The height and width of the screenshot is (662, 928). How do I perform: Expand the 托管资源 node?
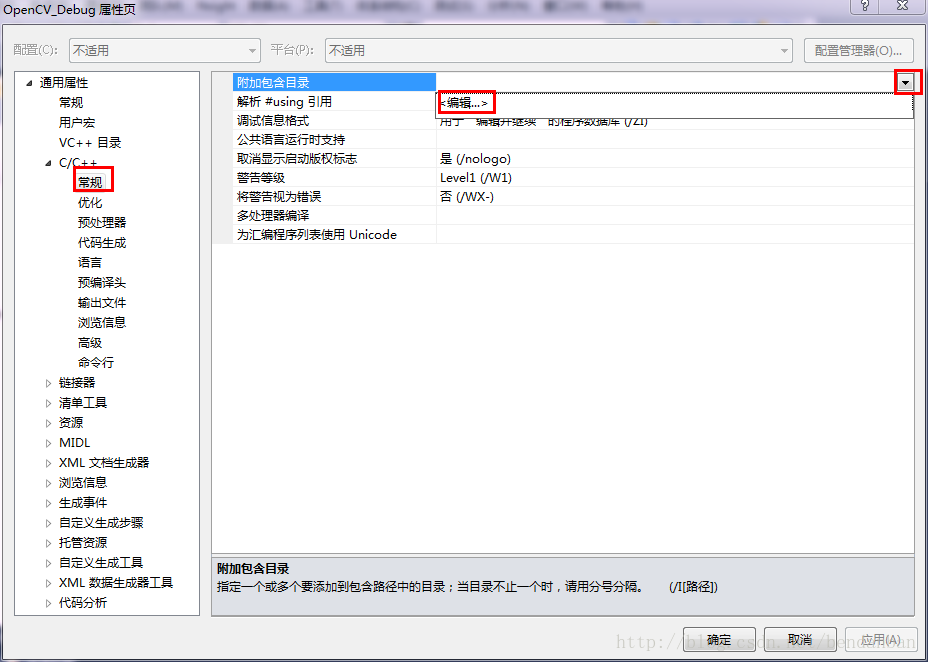pyautogui.click(x=49, y=543)
